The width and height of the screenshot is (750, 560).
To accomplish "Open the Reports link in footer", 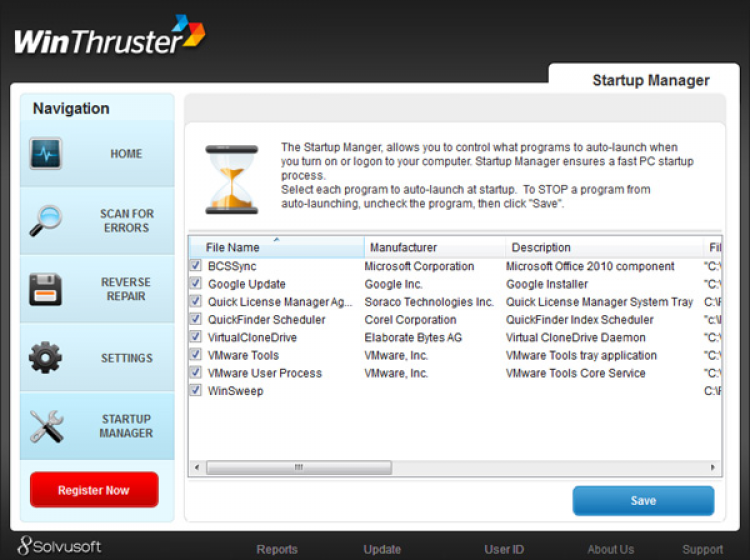I will (277, 549).
